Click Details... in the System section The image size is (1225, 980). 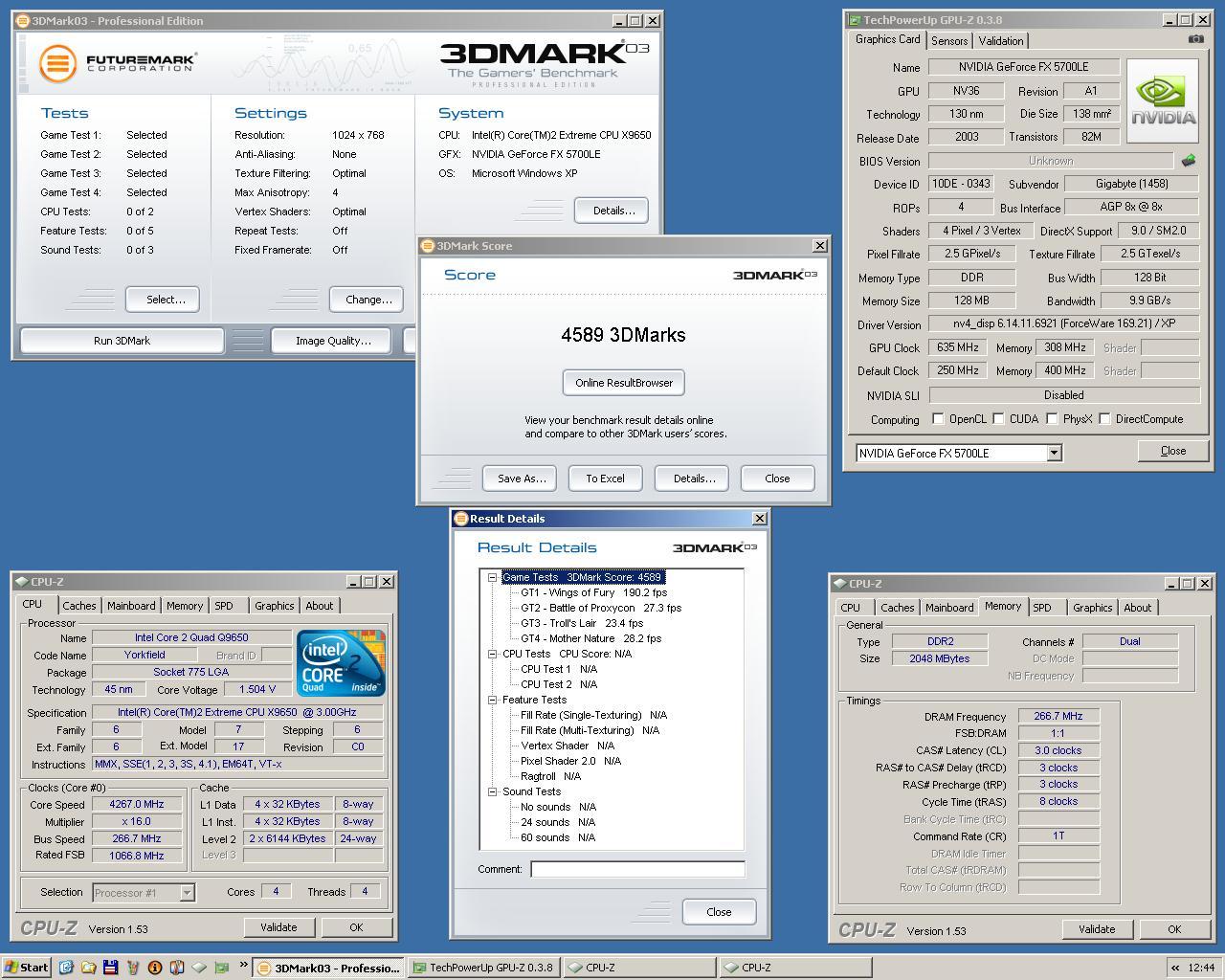tap(613, 211)
